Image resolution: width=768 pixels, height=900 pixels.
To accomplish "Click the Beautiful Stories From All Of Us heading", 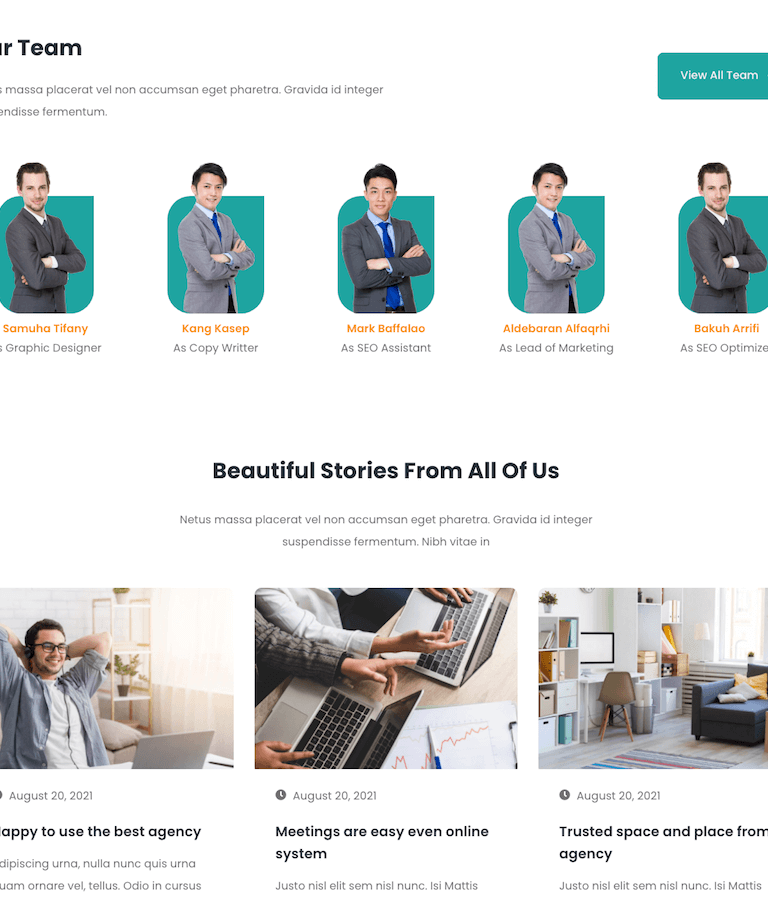I will coord(386,471).
